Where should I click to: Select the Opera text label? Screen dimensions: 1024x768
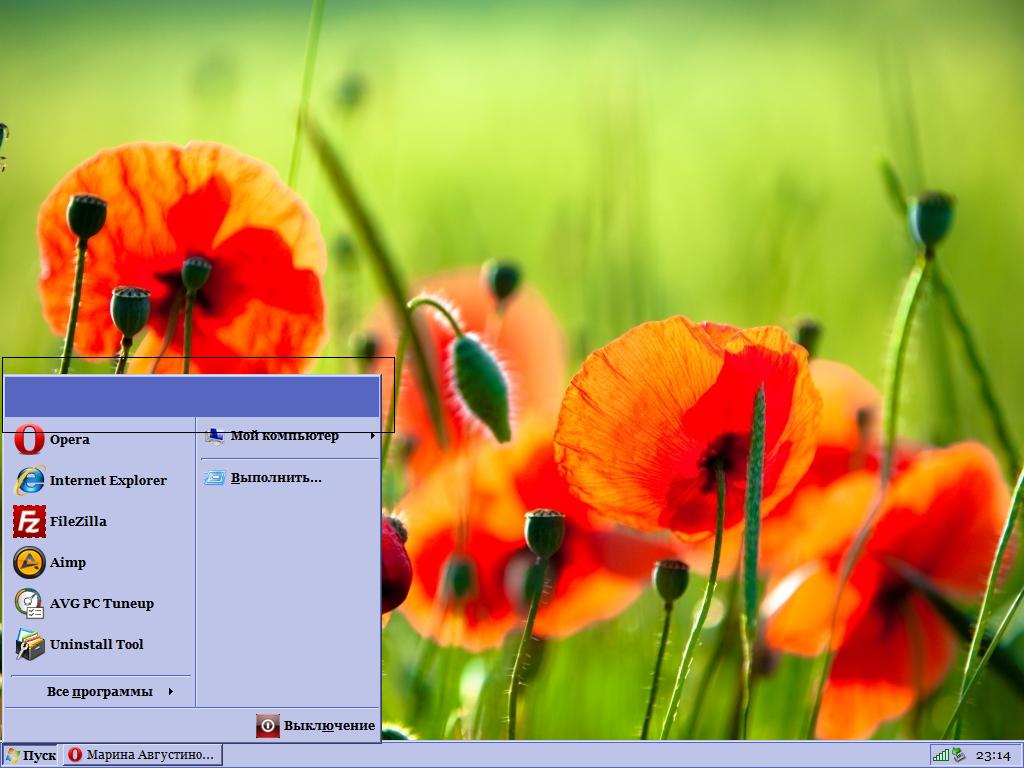click(70, 440)
